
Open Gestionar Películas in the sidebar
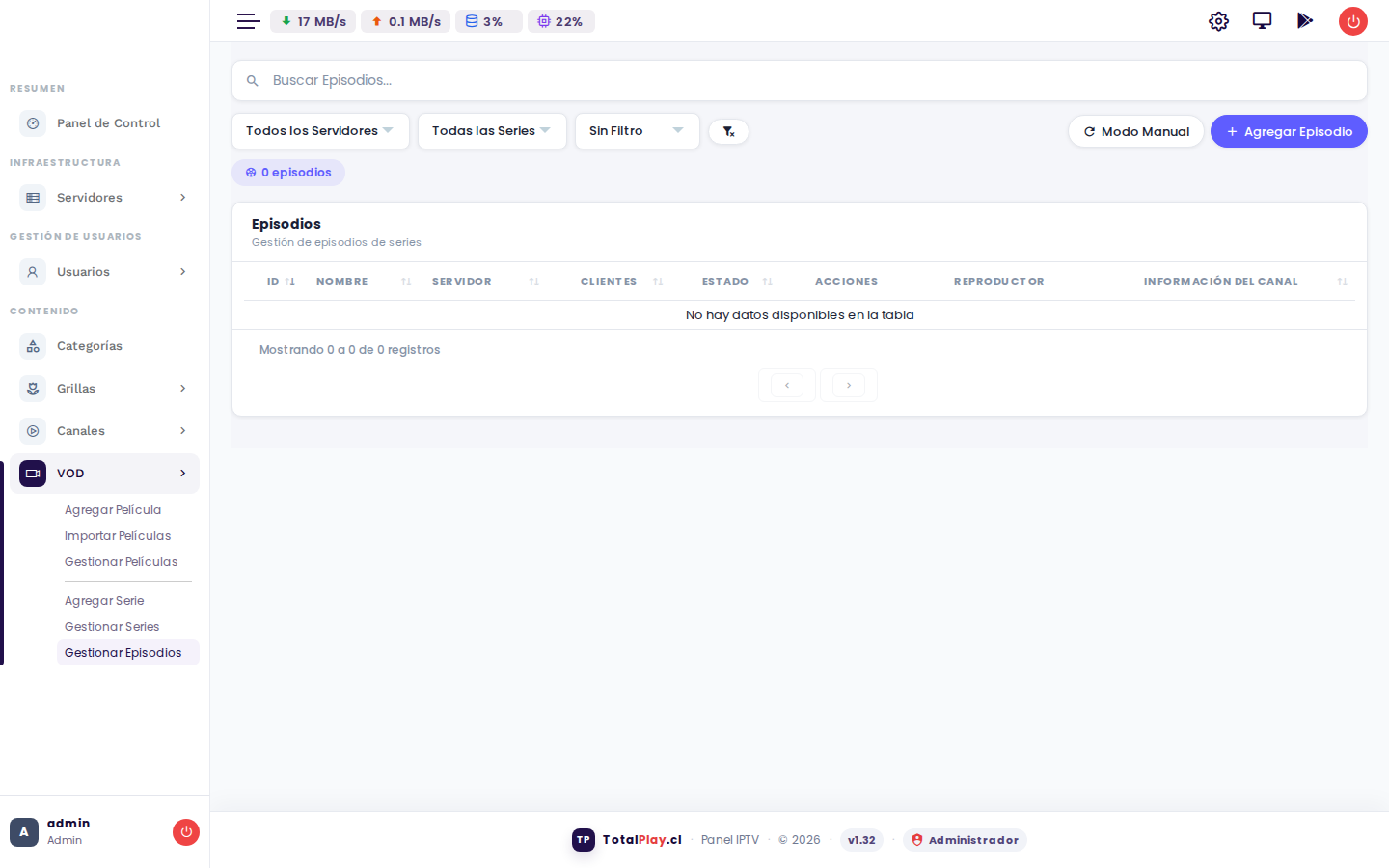(x=122, y=562)
